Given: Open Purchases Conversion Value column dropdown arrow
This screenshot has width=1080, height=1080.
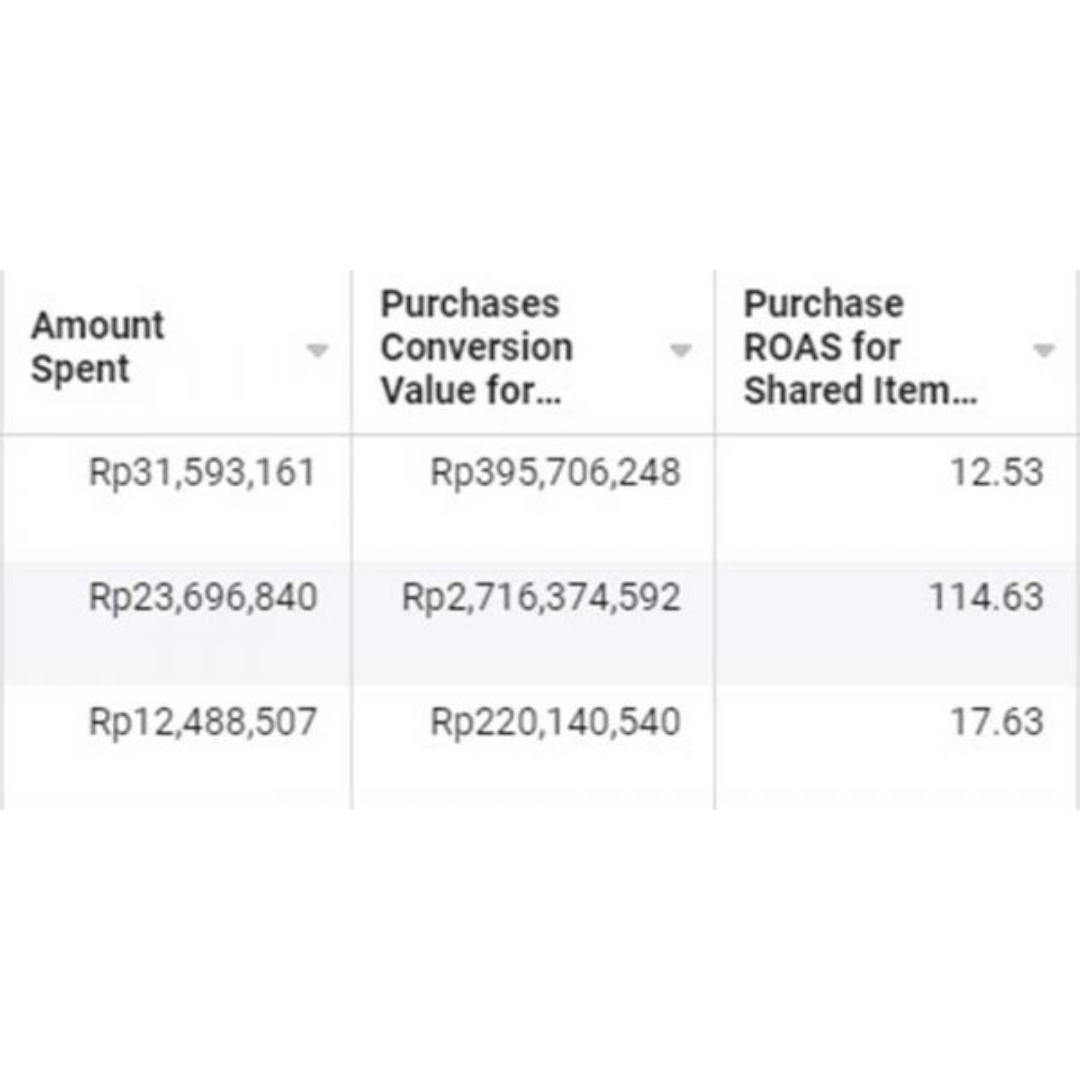Looking at the screenshot, I should (681, 351).
